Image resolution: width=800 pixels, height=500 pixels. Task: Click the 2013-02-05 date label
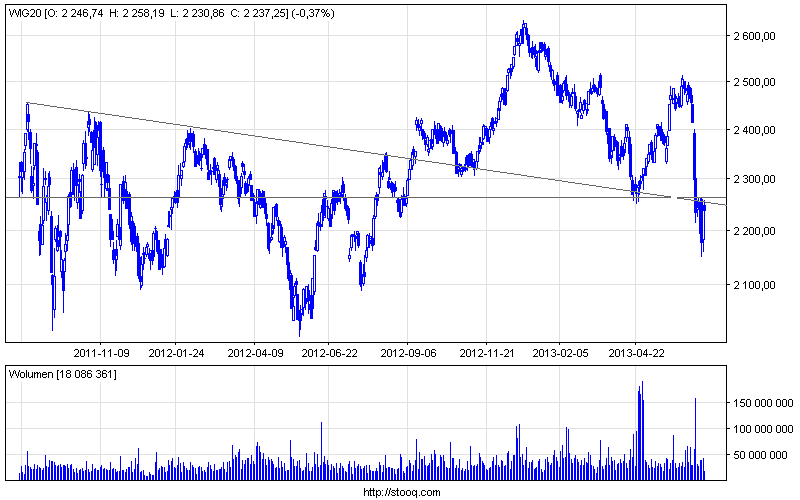(x=560, y=353)
